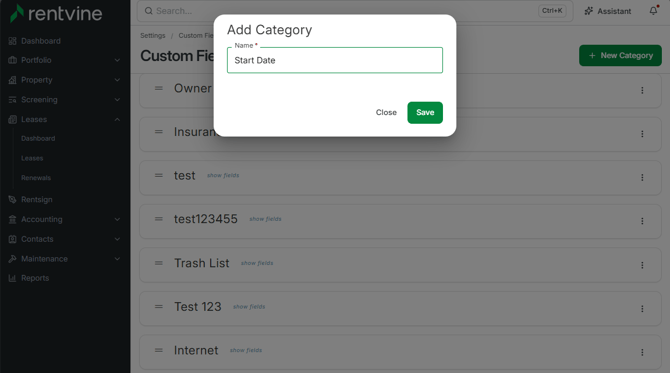Screen dimensions: 670x373
Task: Open Leases submenu item under Leases
Action: coord(32,158)
